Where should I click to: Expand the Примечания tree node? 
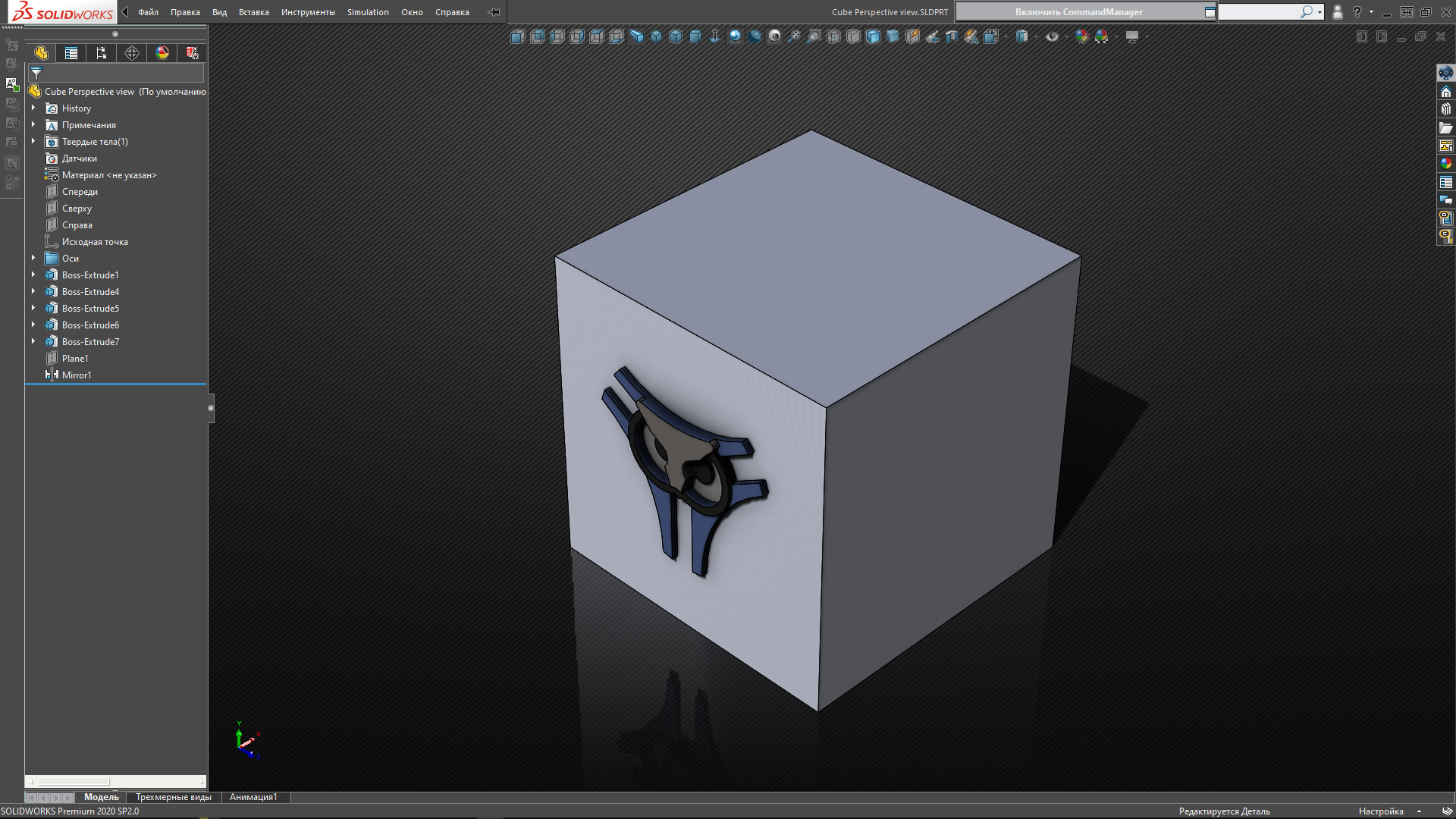pyautogui.click(x=33, y=125)
